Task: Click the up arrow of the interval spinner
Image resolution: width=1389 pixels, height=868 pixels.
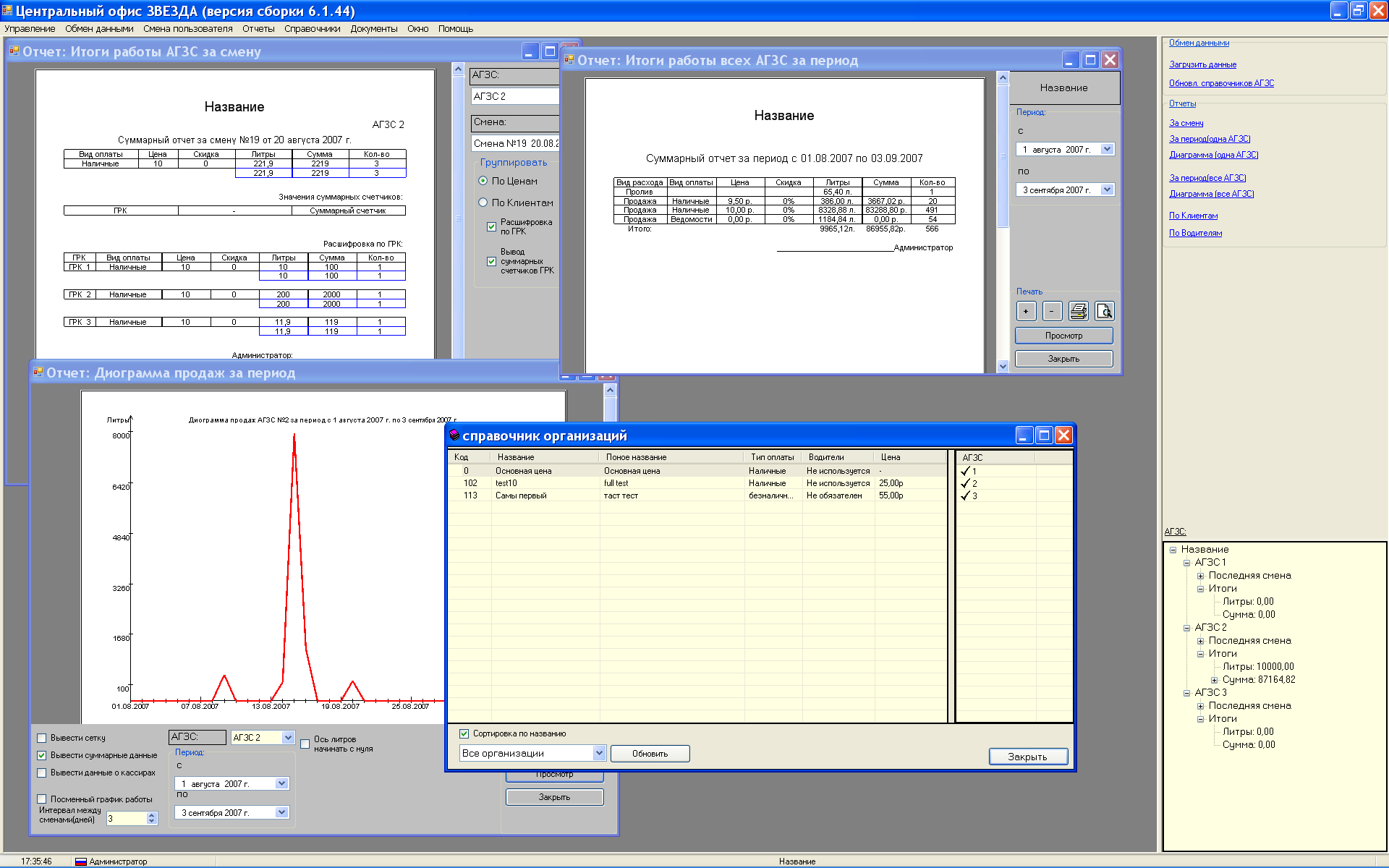Action: point(152,814)
